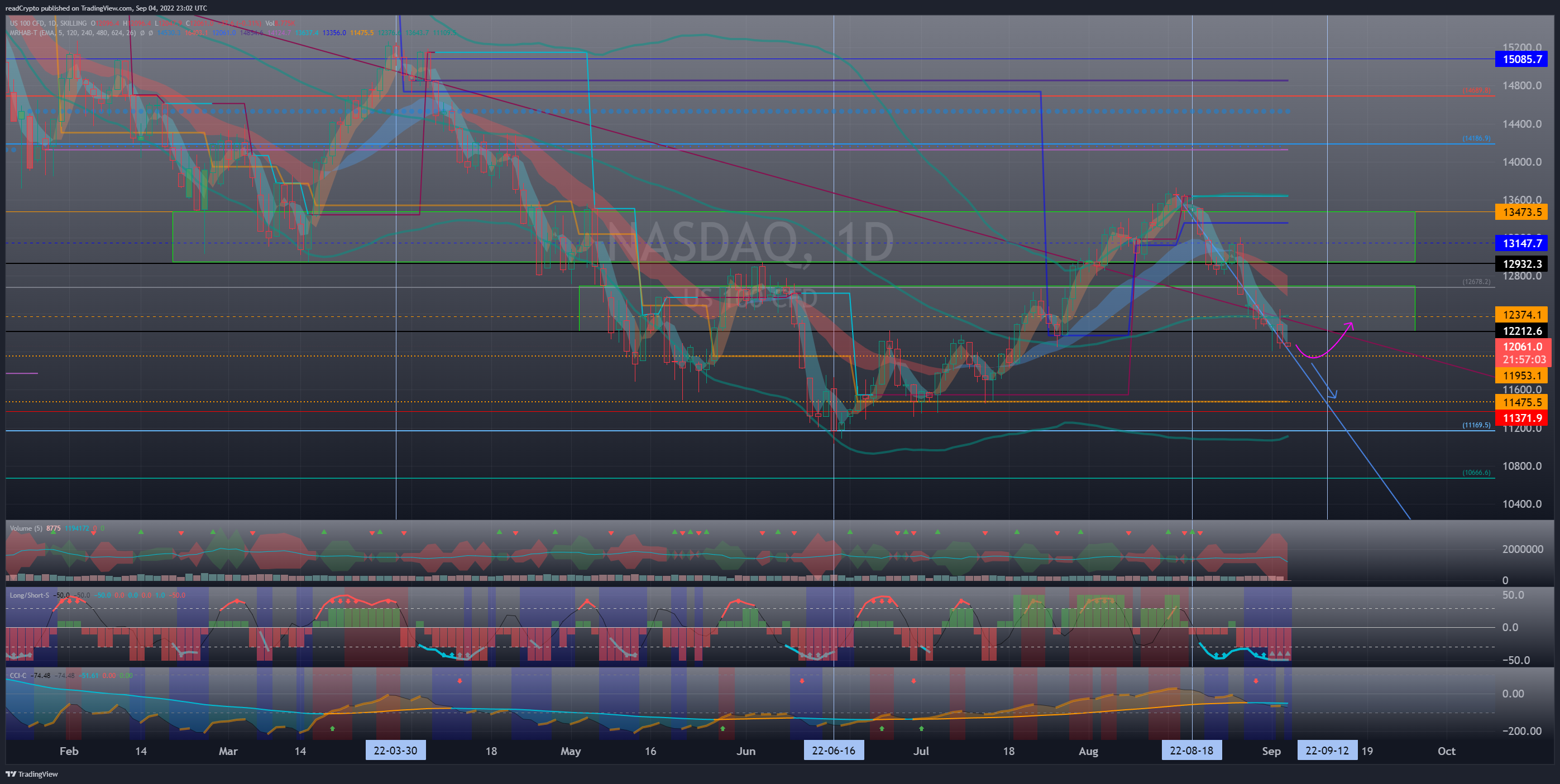Click the current price 12061.0 label
Viewport: 1560px width, 784px height.
point(1523,347)
